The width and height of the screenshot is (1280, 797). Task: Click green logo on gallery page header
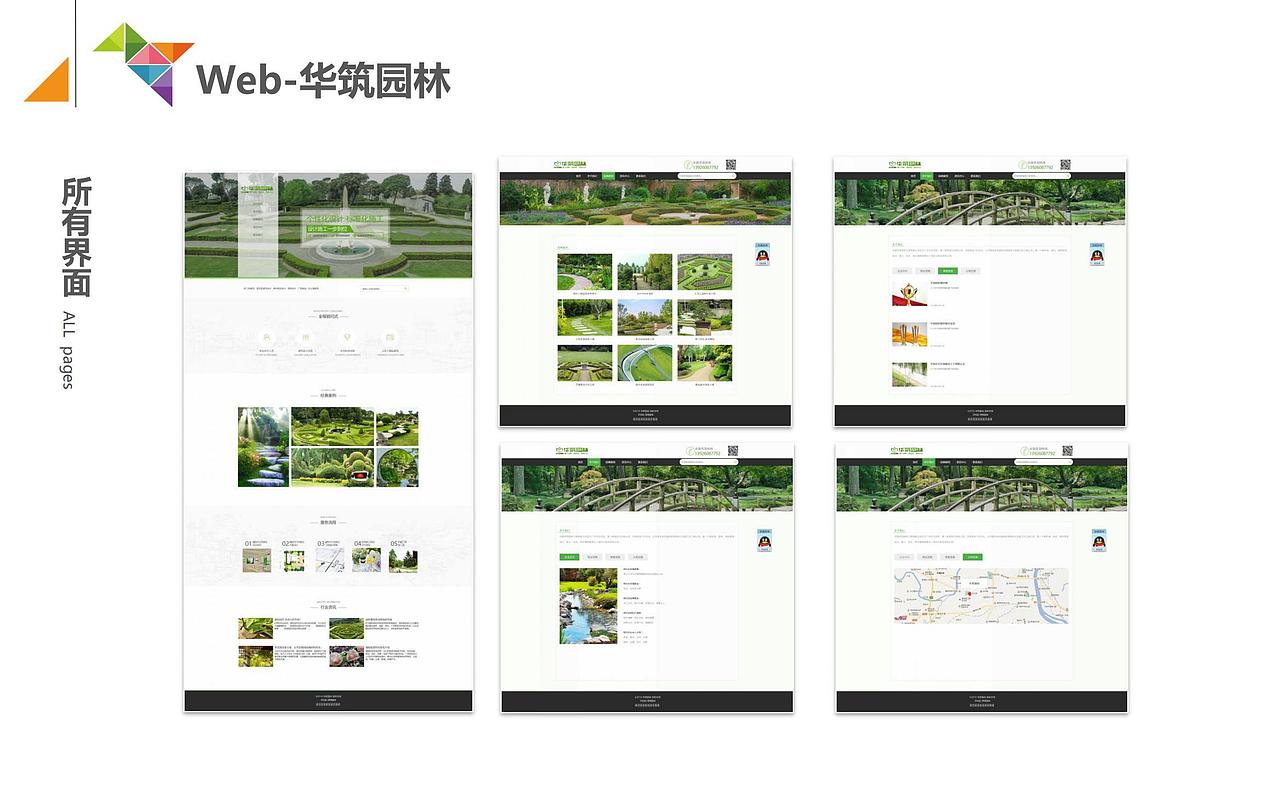(x=570, y=165)
